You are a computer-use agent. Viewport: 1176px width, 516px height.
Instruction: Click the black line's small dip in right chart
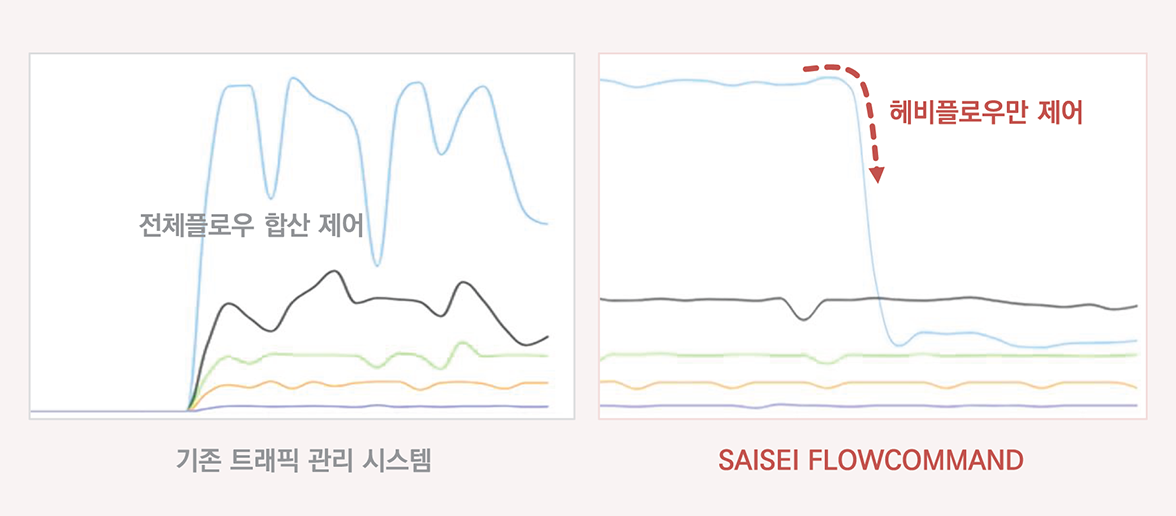pyautogui.click(x=804, y=316)
